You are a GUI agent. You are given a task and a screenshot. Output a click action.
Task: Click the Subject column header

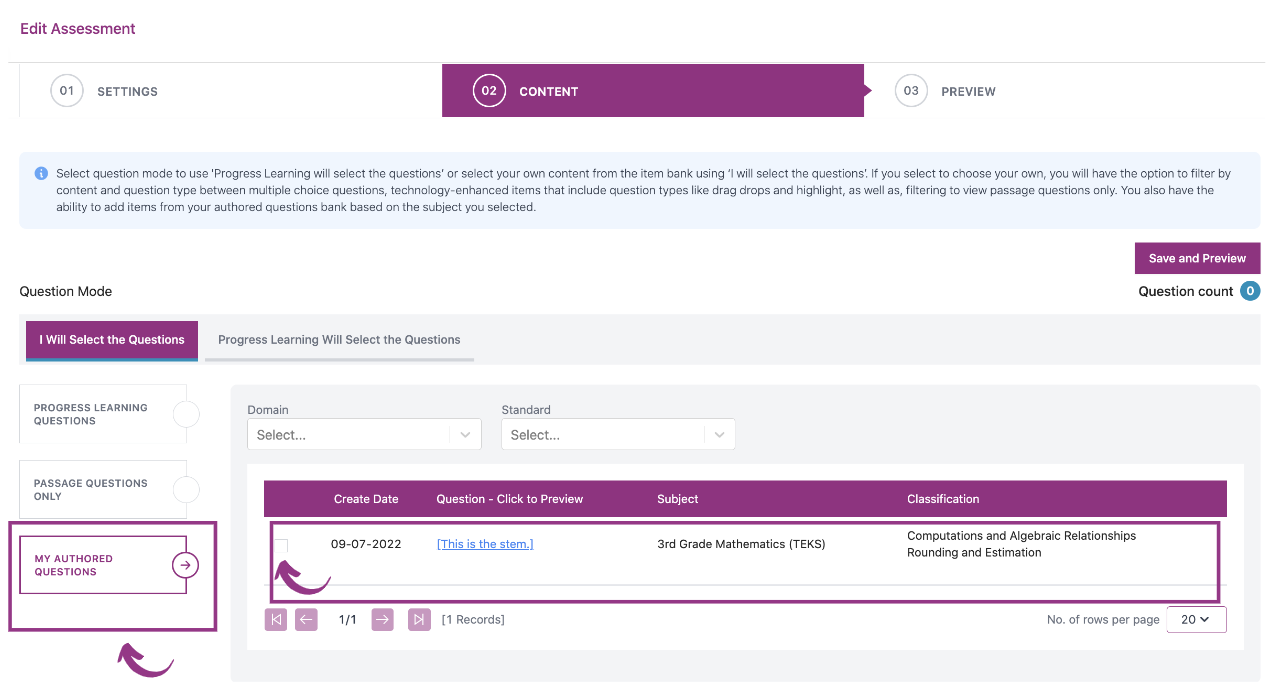click(x=678, y=499)
